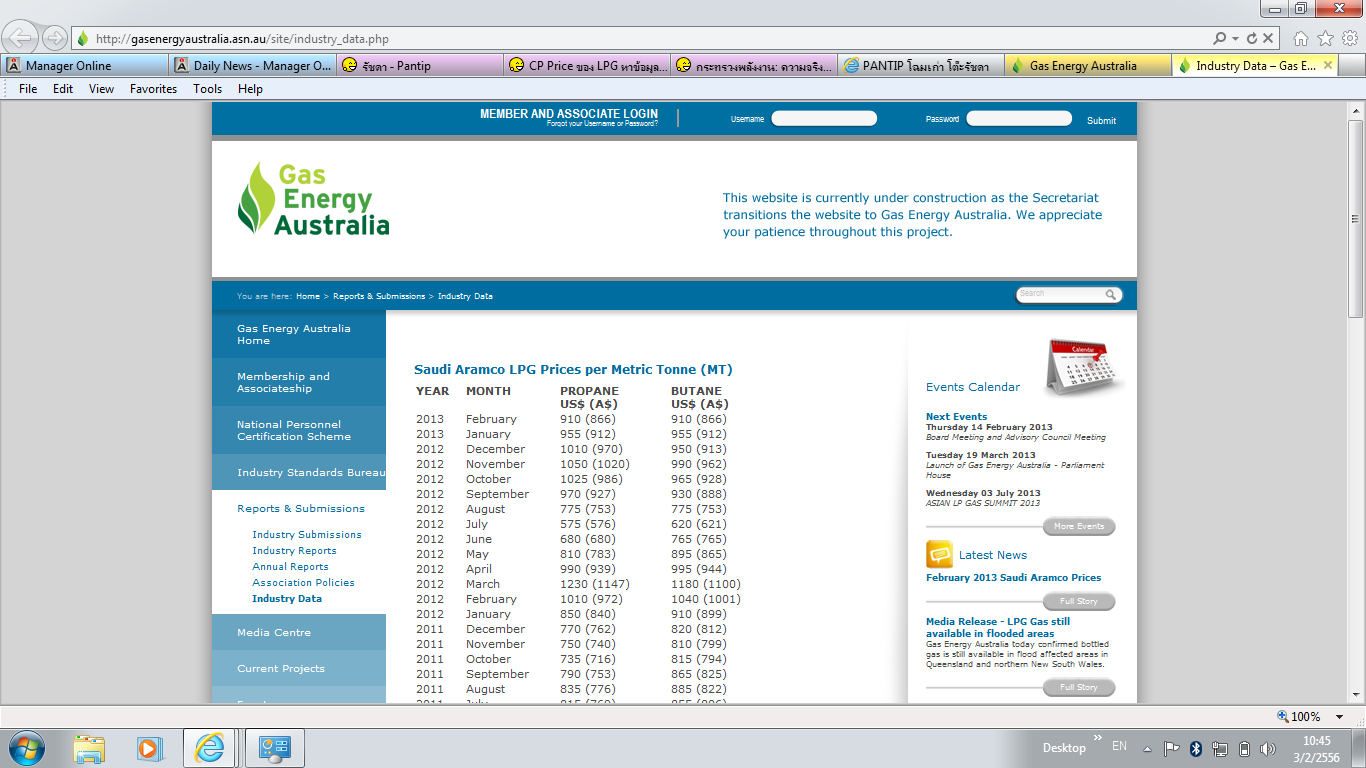The width and height of the screenshot is (1366, 768).
Task: Open the Tools menu
Action: [x=208, y=89]
